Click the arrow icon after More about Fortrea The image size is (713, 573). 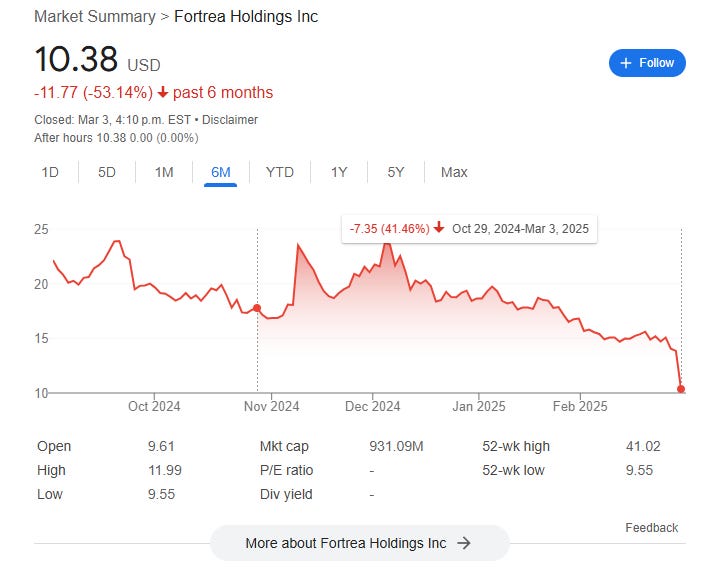click(x=464, y=543)
